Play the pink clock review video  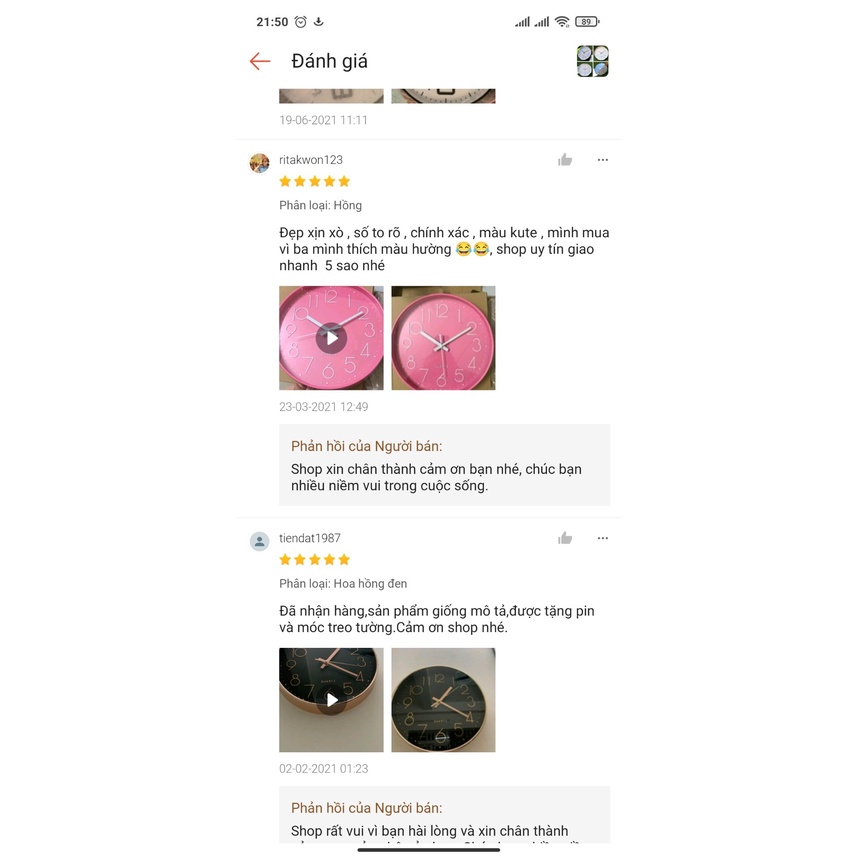coord(331,338)
